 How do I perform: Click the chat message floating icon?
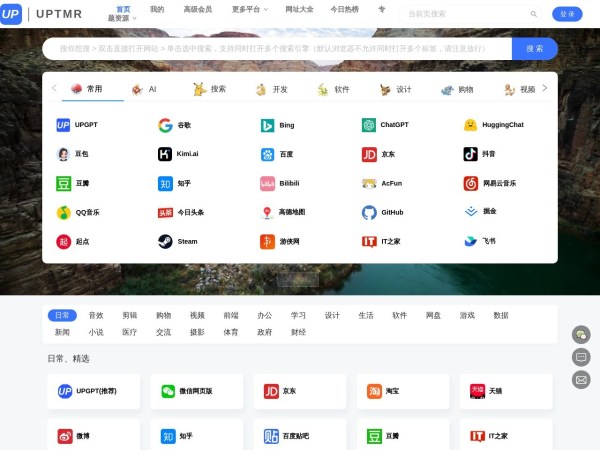[x=581, y=357]
